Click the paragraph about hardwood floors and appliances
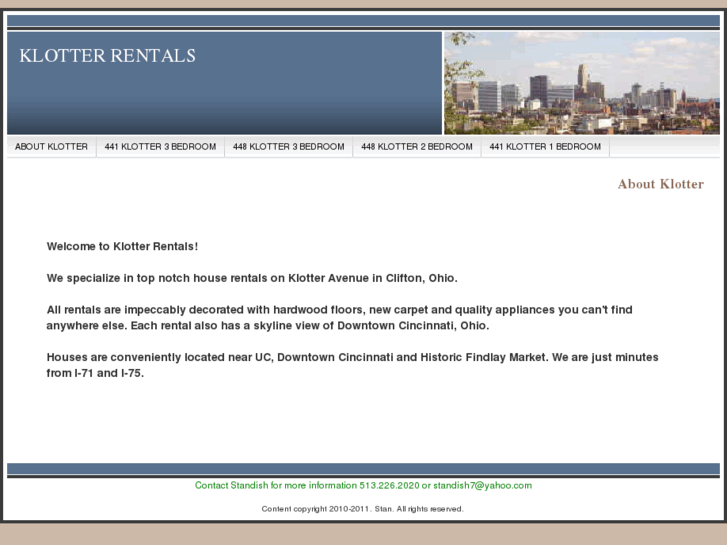 click(x=339, y=317)
